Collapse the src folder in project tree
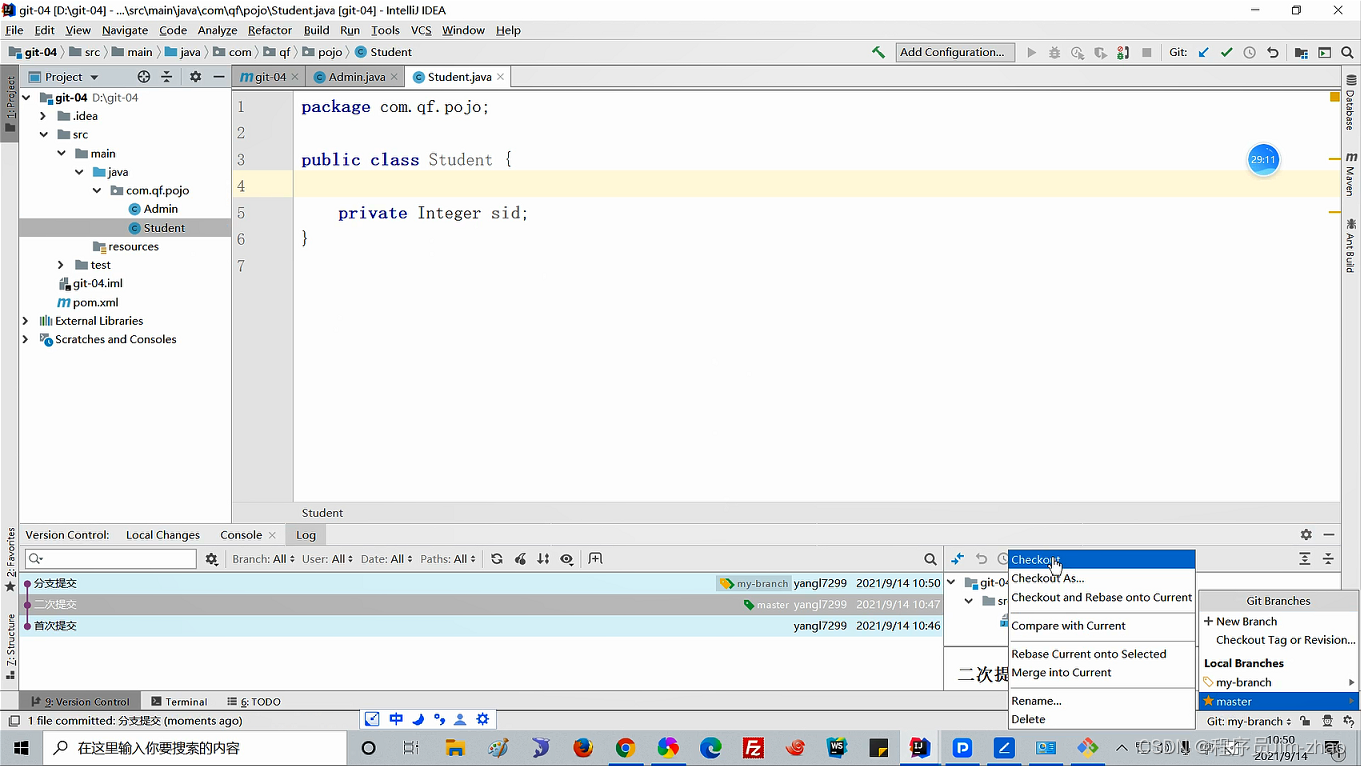This screenshot has width=1361, height=766. [44, 134]
